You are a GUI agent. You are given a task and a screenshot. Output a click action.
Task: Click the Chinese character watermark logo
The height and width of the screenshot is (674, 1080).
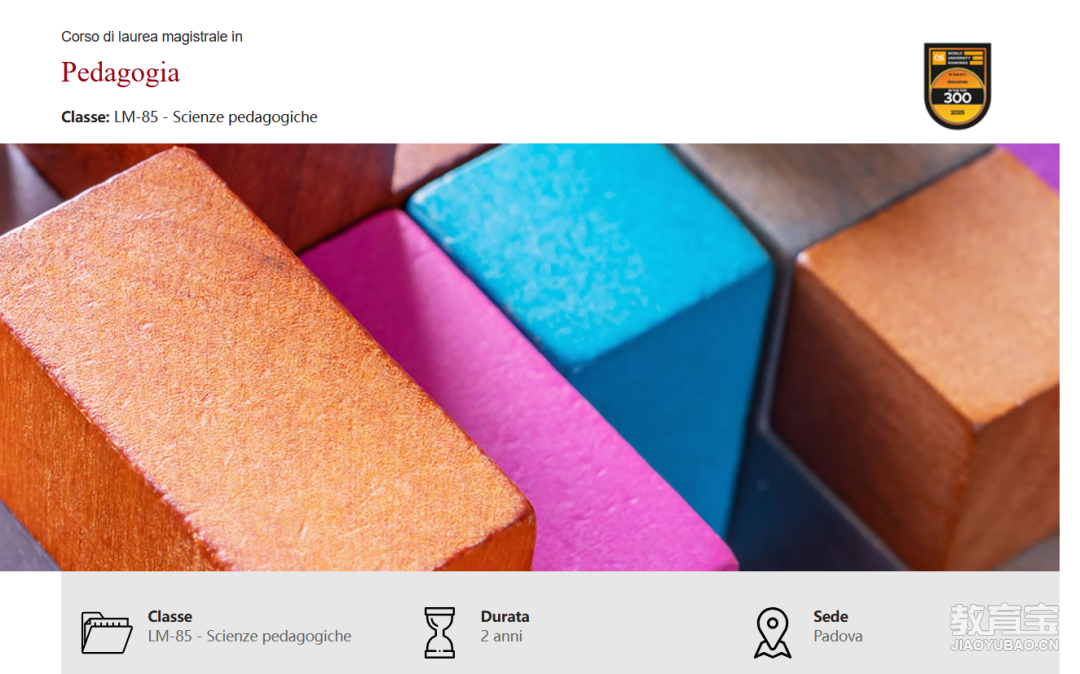1004,620
